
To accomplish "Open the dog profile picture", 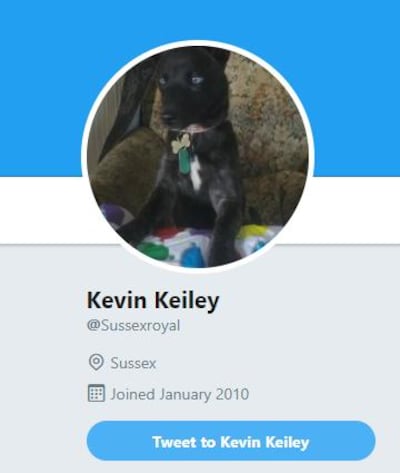I will (x=197, y=156).
